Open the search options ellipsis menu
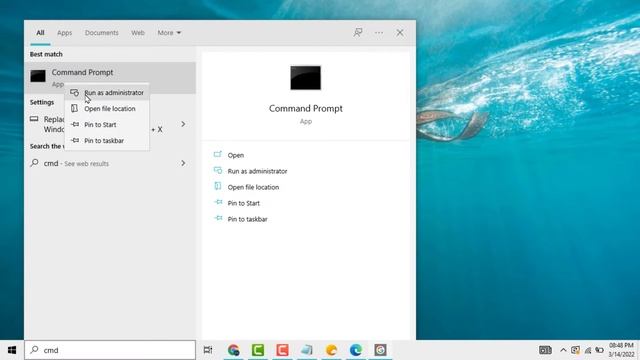Viewport: 640px width, 360px height. [379, 33]
